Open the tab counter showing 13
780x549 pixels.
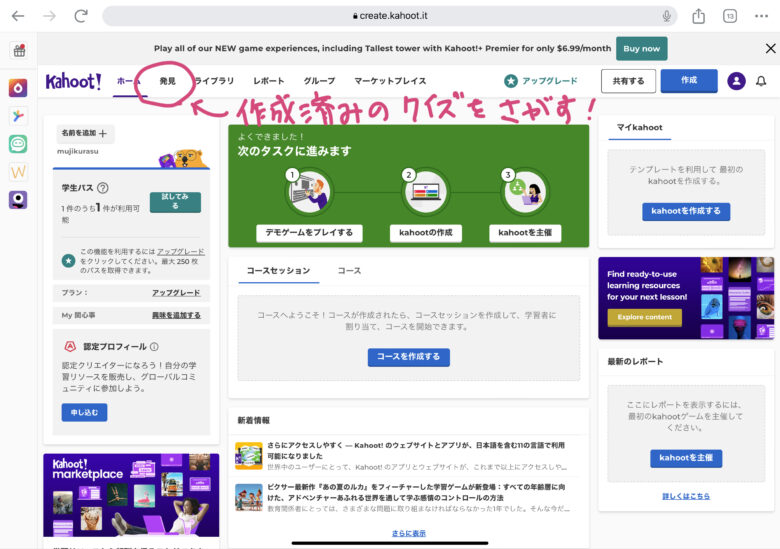730,16
